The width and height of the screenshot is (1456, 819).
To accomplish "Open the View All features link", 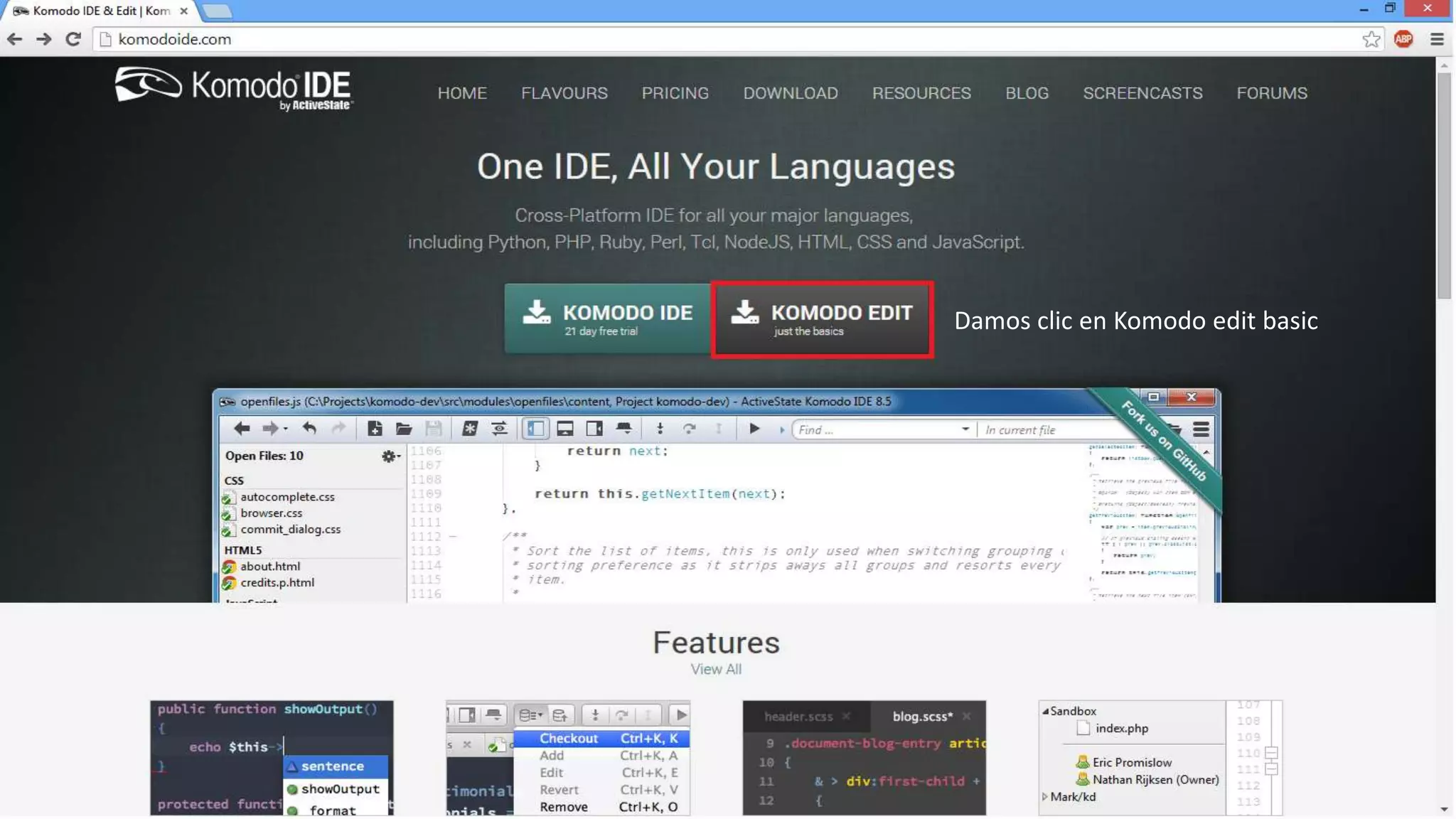I will point(715,669).
